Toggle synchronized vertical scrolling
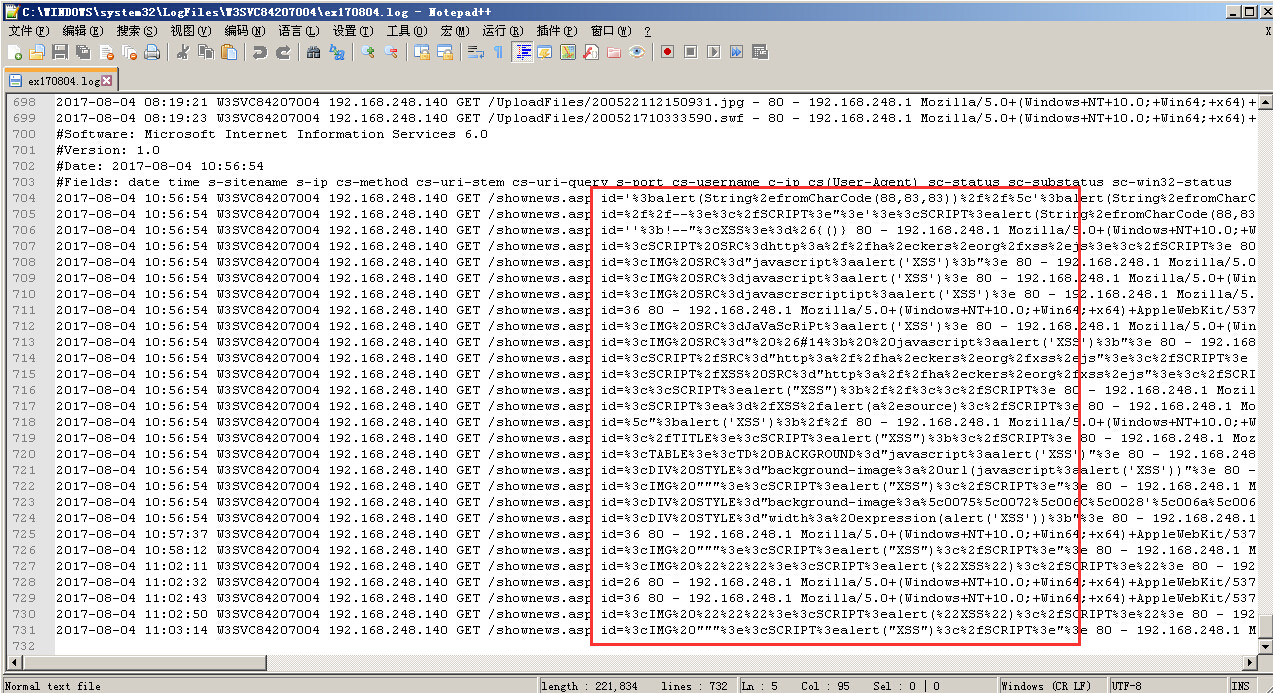The image size is (1273, 693). tap(422, 52)
